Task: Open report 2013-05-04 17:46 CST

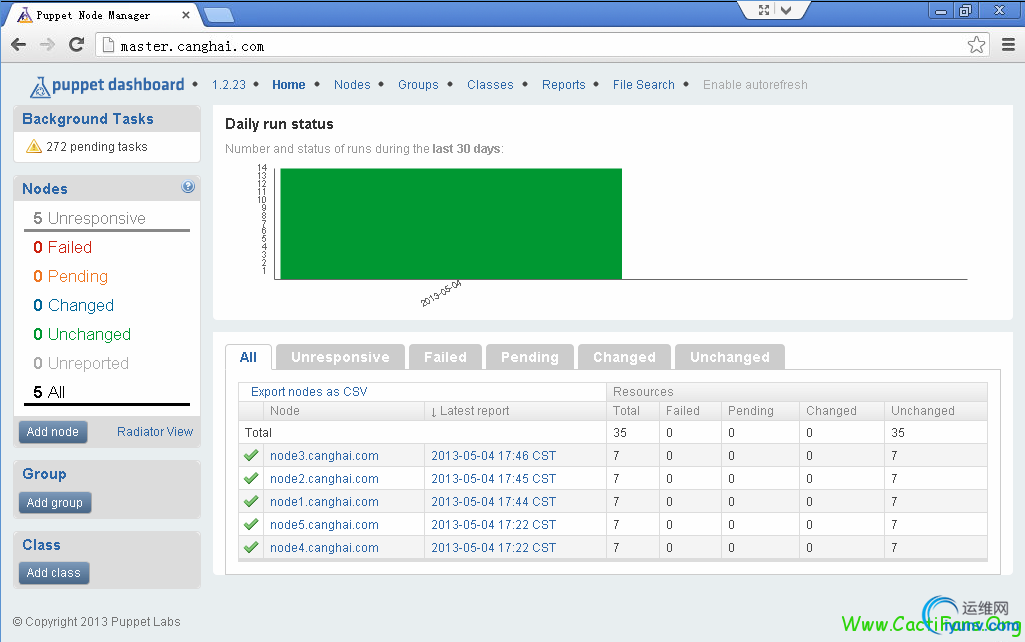Action: click(x=494, y=456)
